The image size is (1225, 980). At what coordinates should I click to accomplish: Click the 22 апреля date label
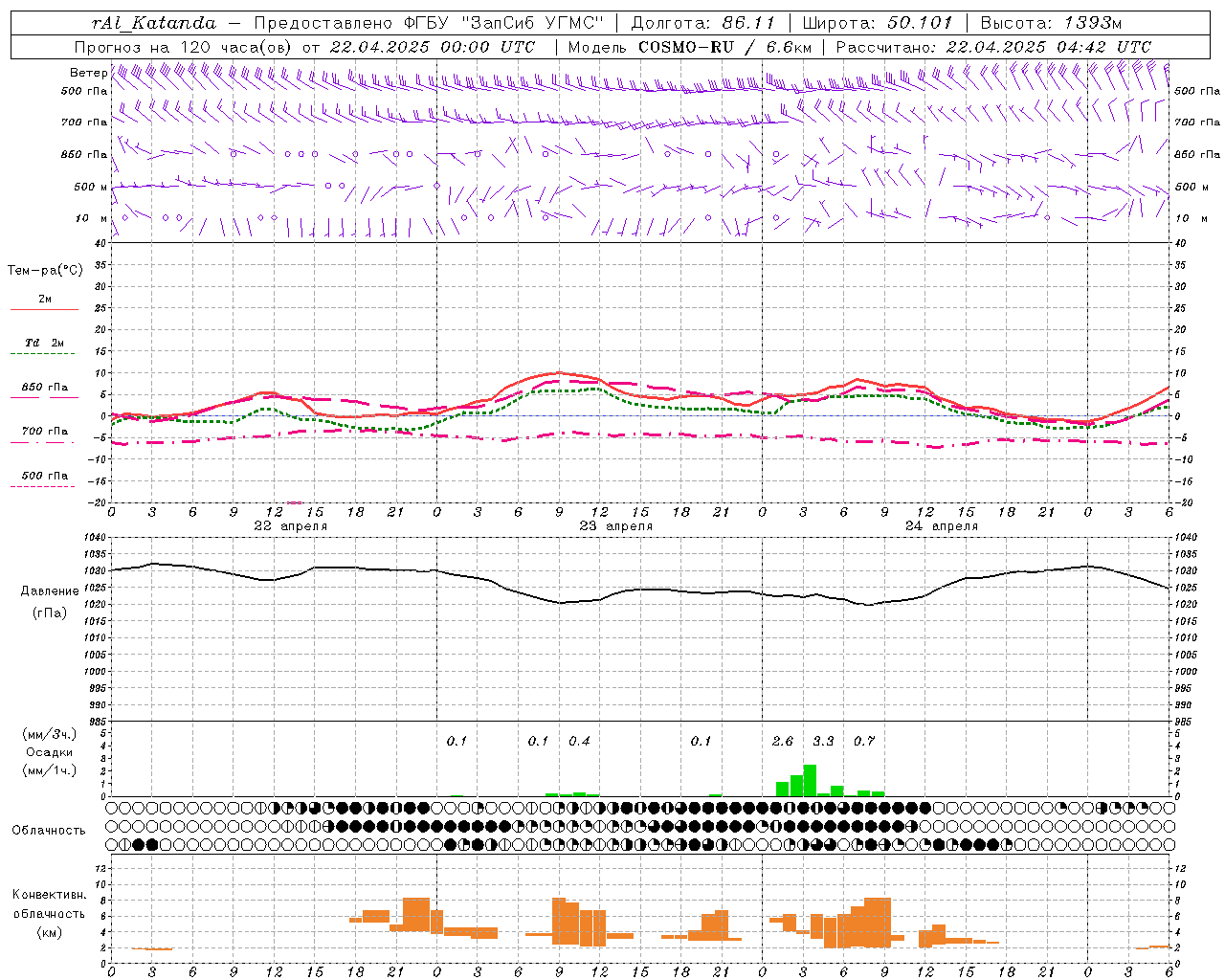pos(290,526)
